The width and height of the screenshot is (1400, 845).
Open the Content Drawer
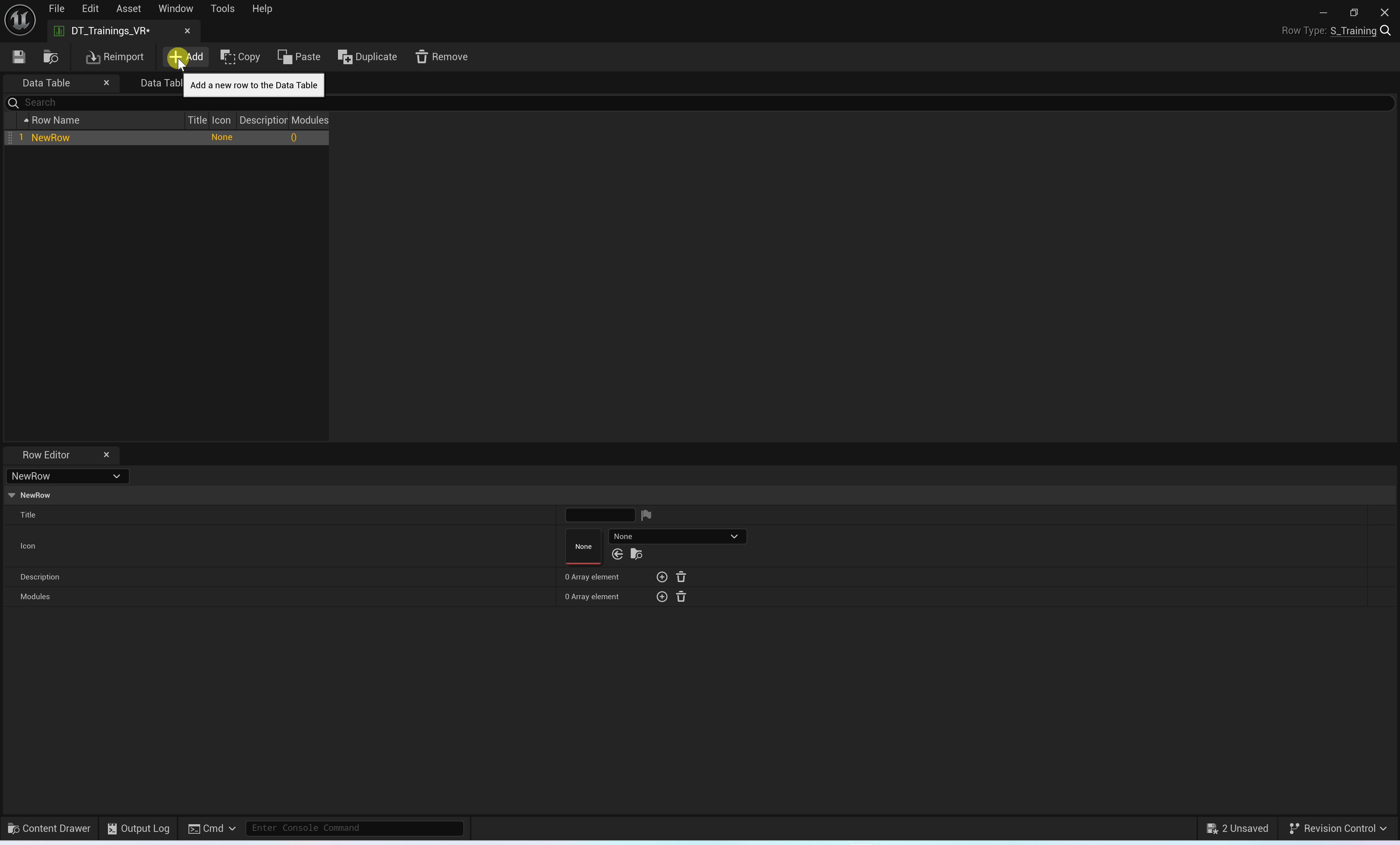[x=49, y=829]
